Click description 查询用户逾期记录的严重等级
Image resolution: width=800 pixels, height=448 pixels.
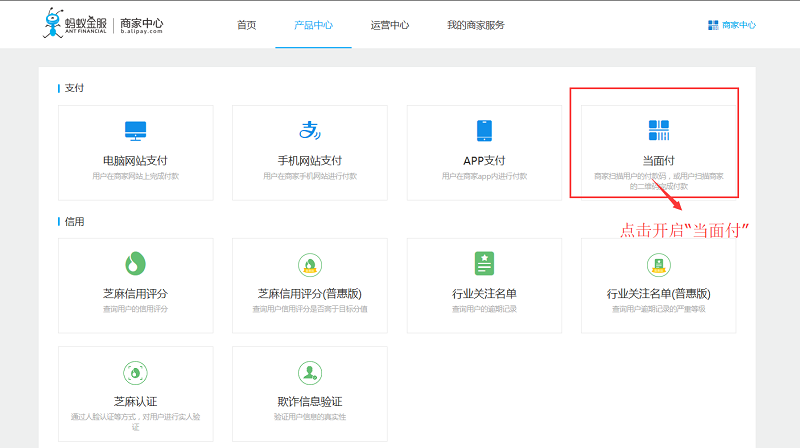(659, 309)
